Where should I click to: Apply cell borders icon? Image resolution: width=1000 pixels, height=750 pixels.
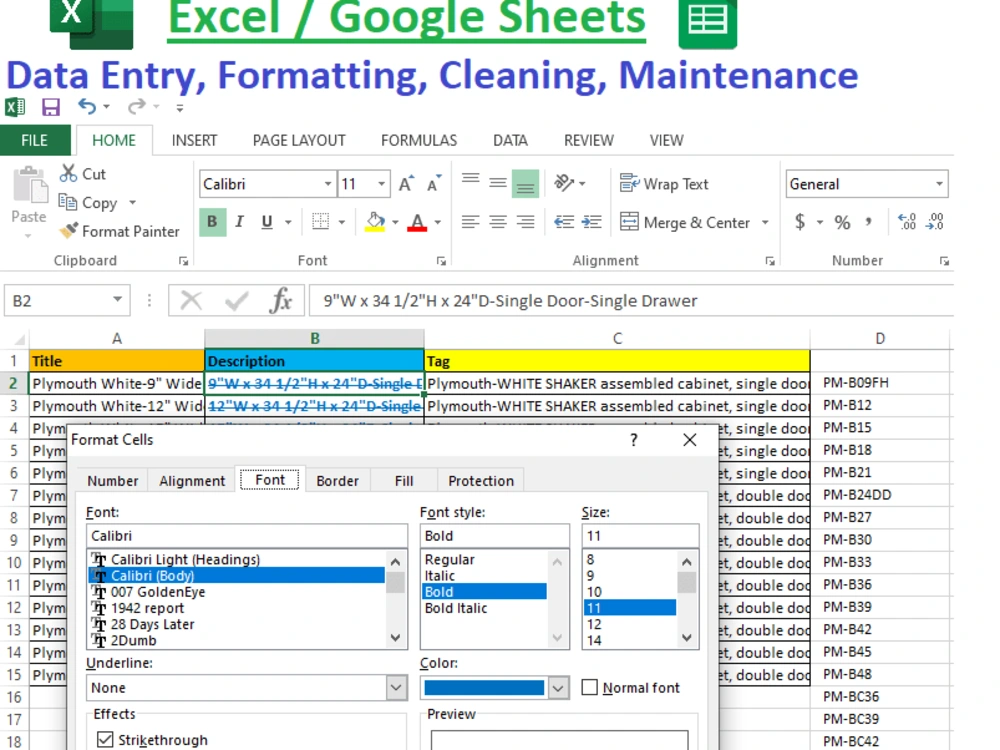pyautogui.click(x=320, y=222)
